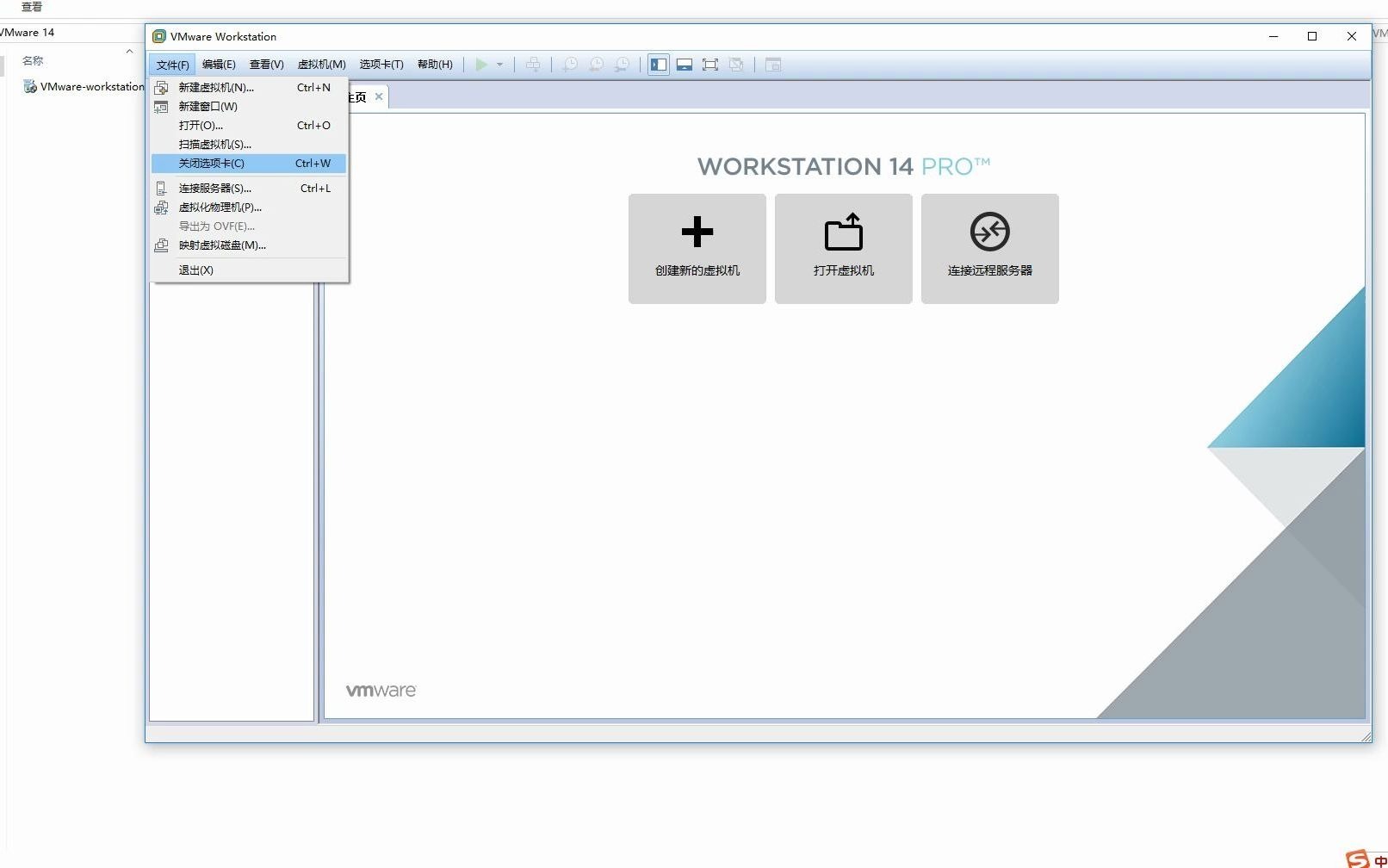The image size is (1388, 868).
Task: Choose 新建窗口(W) menu entry
Action: tap(249, 106)
